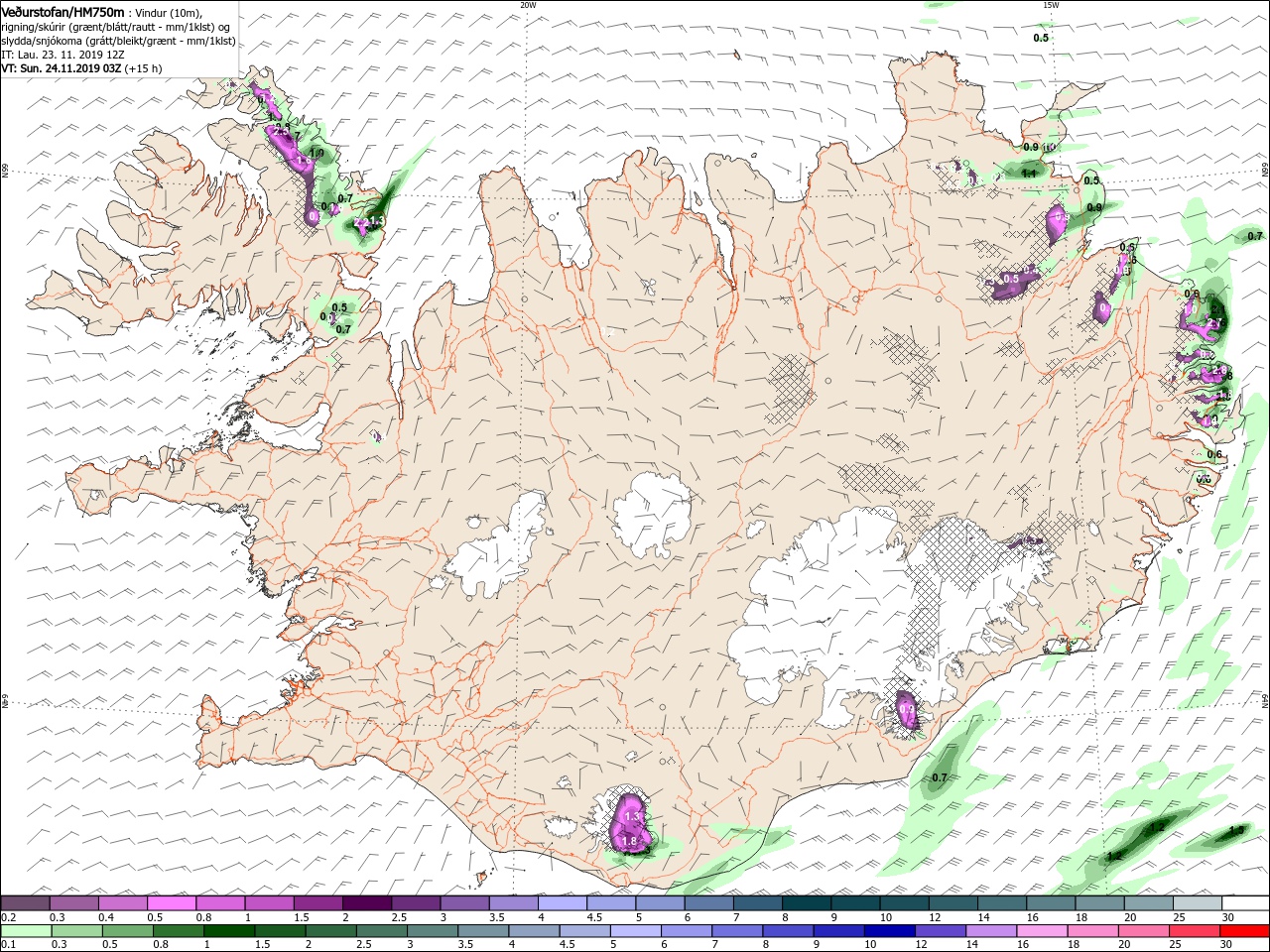Pick the orchid 0.4–0.5 snow swatch
This screenshot has width=1270, height=952.
click(x=123, y=902)
